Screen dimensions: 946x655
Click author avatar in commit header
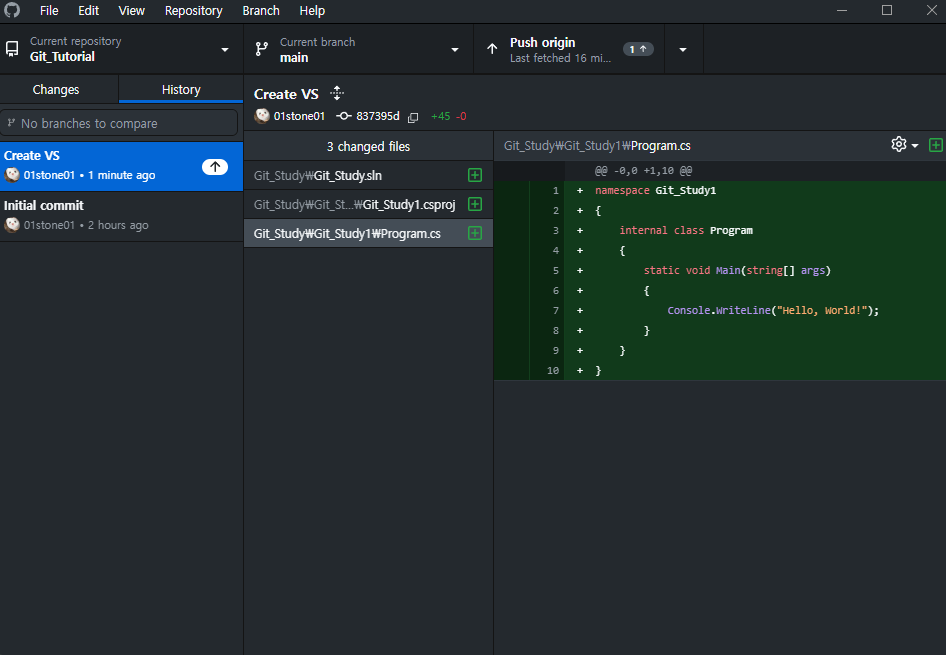(x=262, y=116)
